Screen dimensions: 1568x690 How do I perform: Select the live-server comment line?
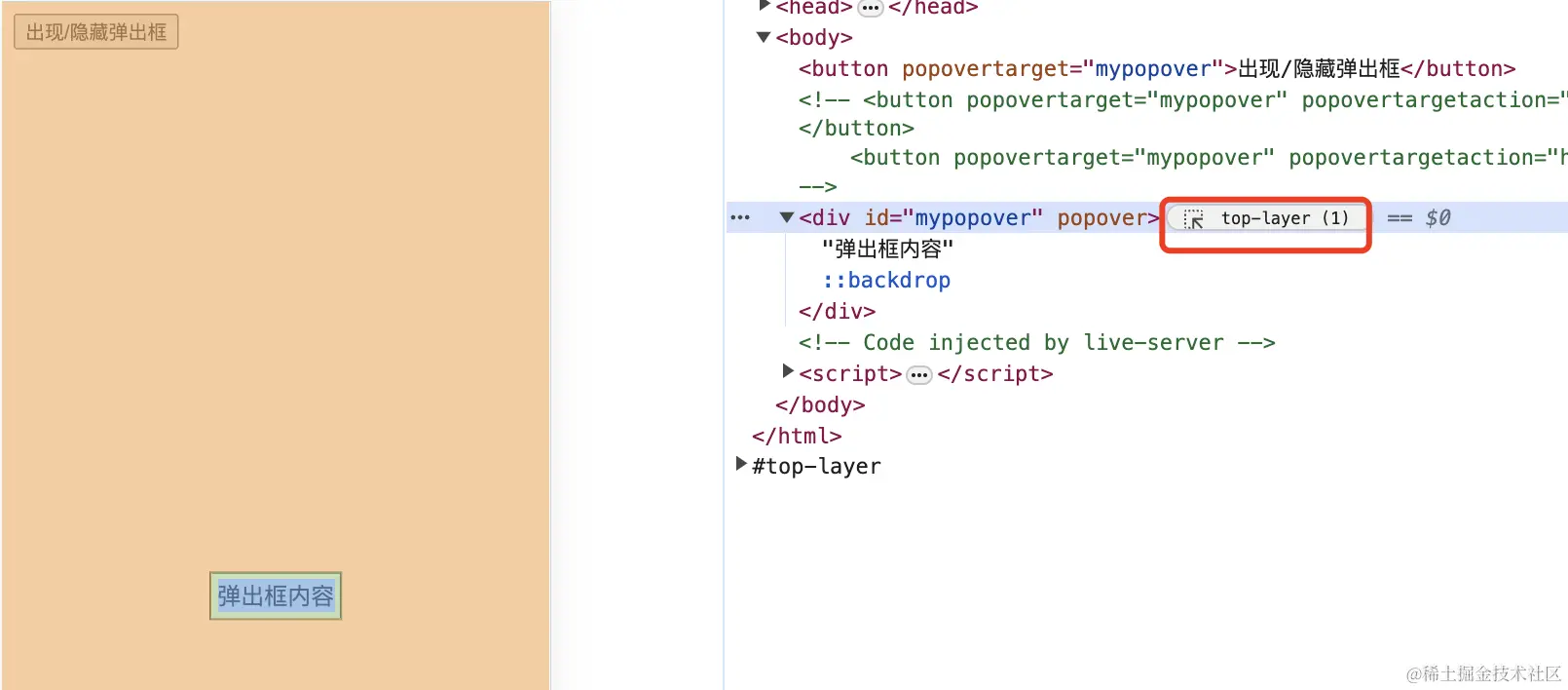[1036, 343]
